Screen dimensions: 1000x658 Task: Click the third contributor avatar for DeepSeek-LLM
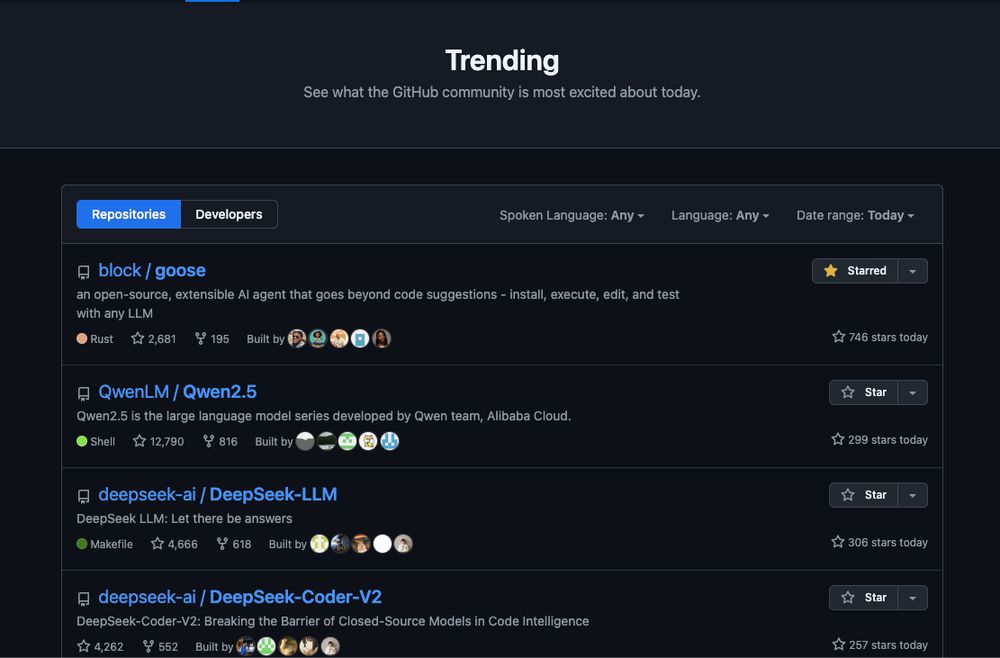click(362, 544)
